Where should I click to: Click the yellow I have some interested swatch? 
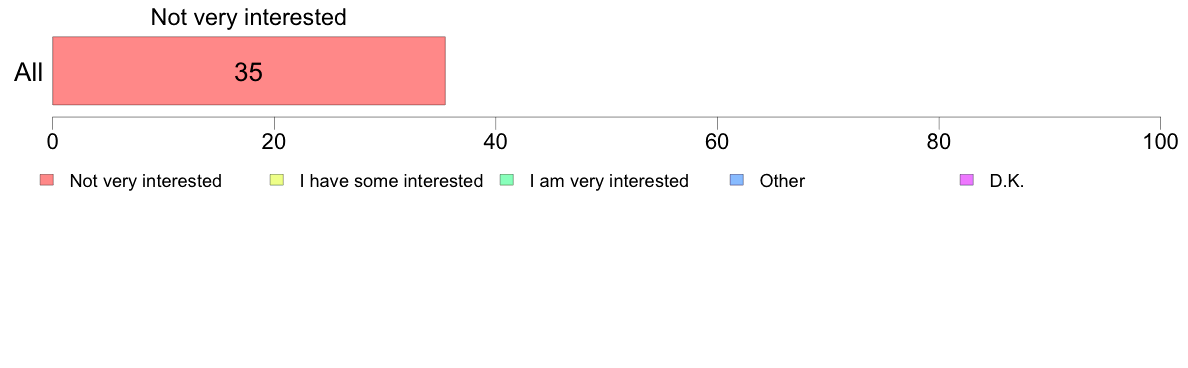coord(277,180)
